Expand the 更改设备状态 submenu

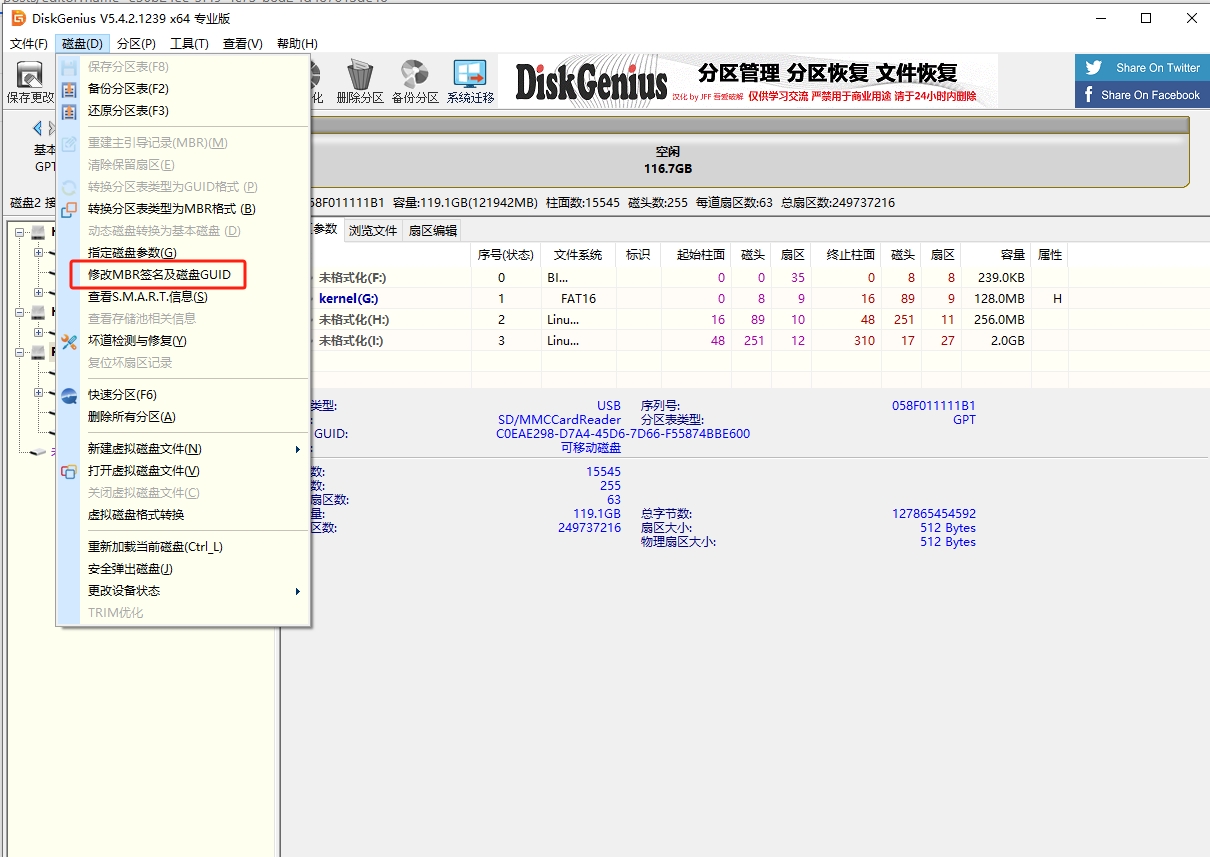pos(183,591)
